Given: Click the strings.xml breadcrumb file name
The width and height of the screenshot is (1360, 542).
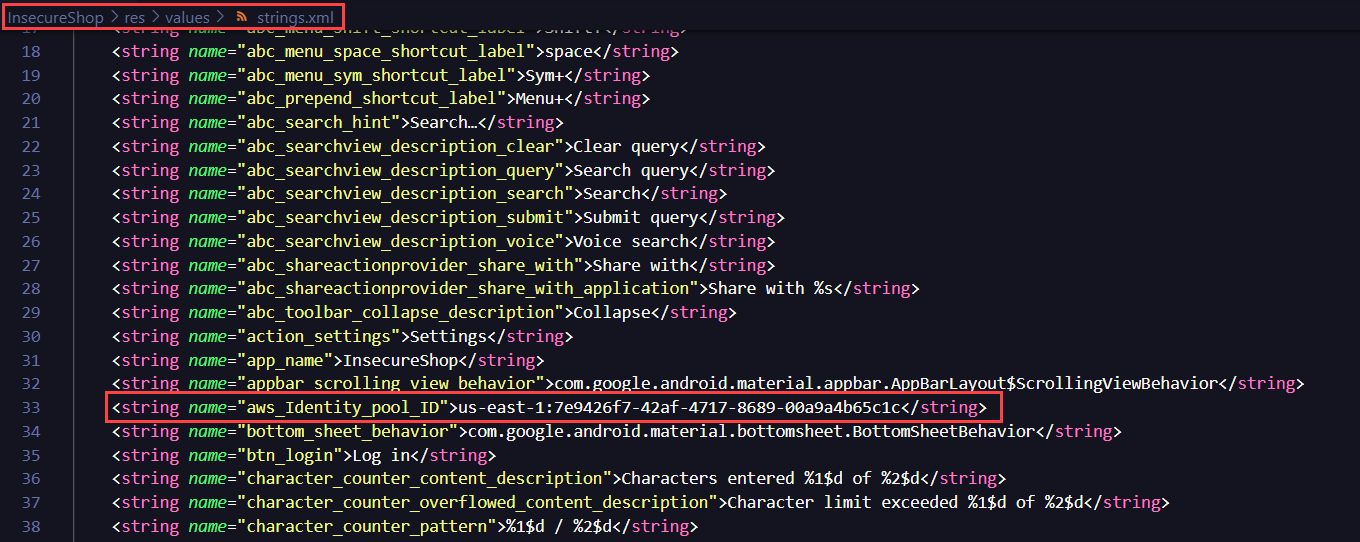Looking at the screenshot, I should (295, 18).
